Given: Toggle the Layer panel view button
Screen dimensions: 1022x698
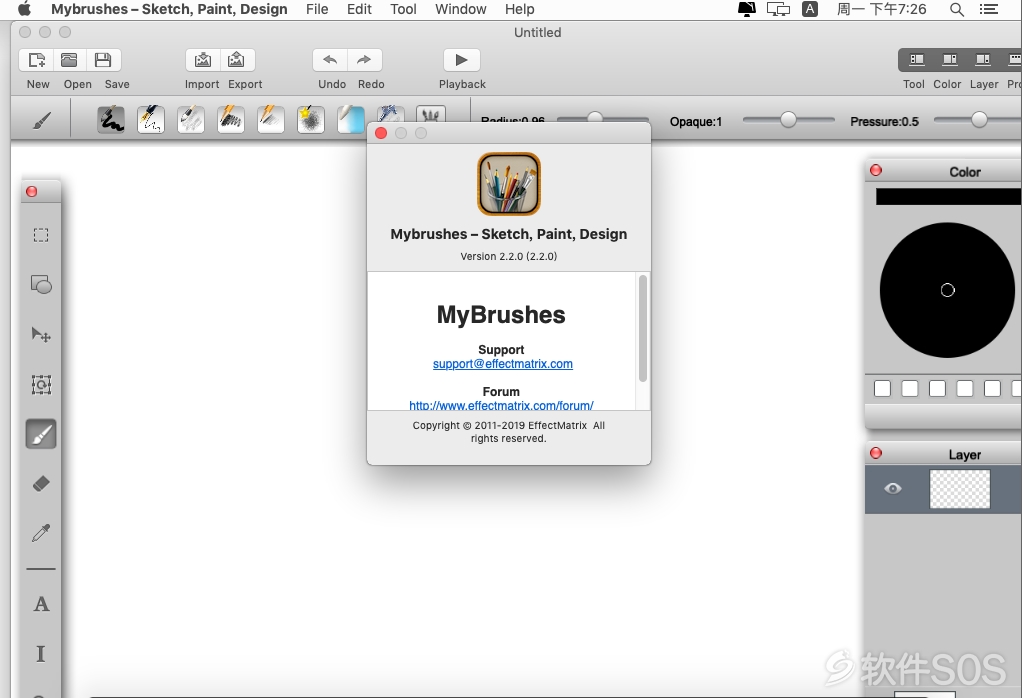Looking at the screenshot, I should 982,60.
